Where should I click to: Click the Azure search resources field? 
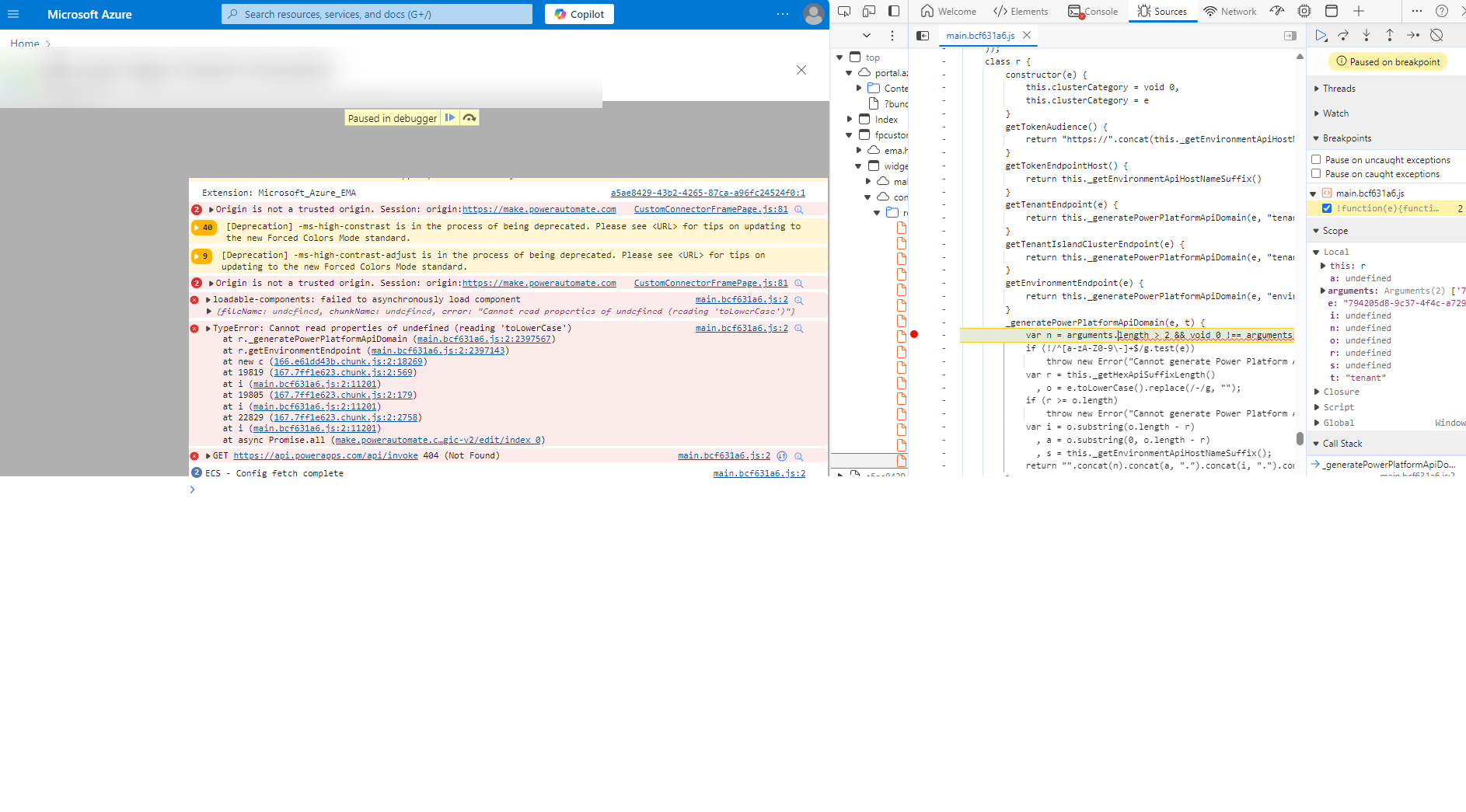tap(377, 14)
